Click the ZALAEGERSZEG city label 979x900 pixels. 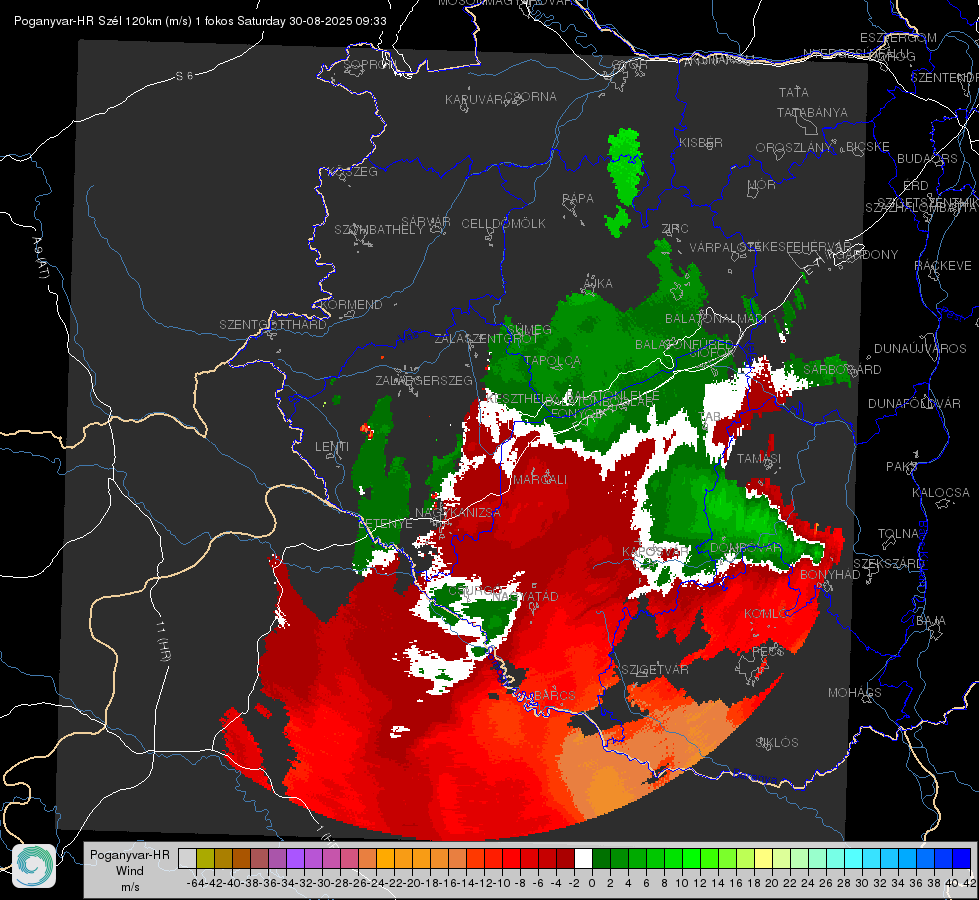click(424, 380)
